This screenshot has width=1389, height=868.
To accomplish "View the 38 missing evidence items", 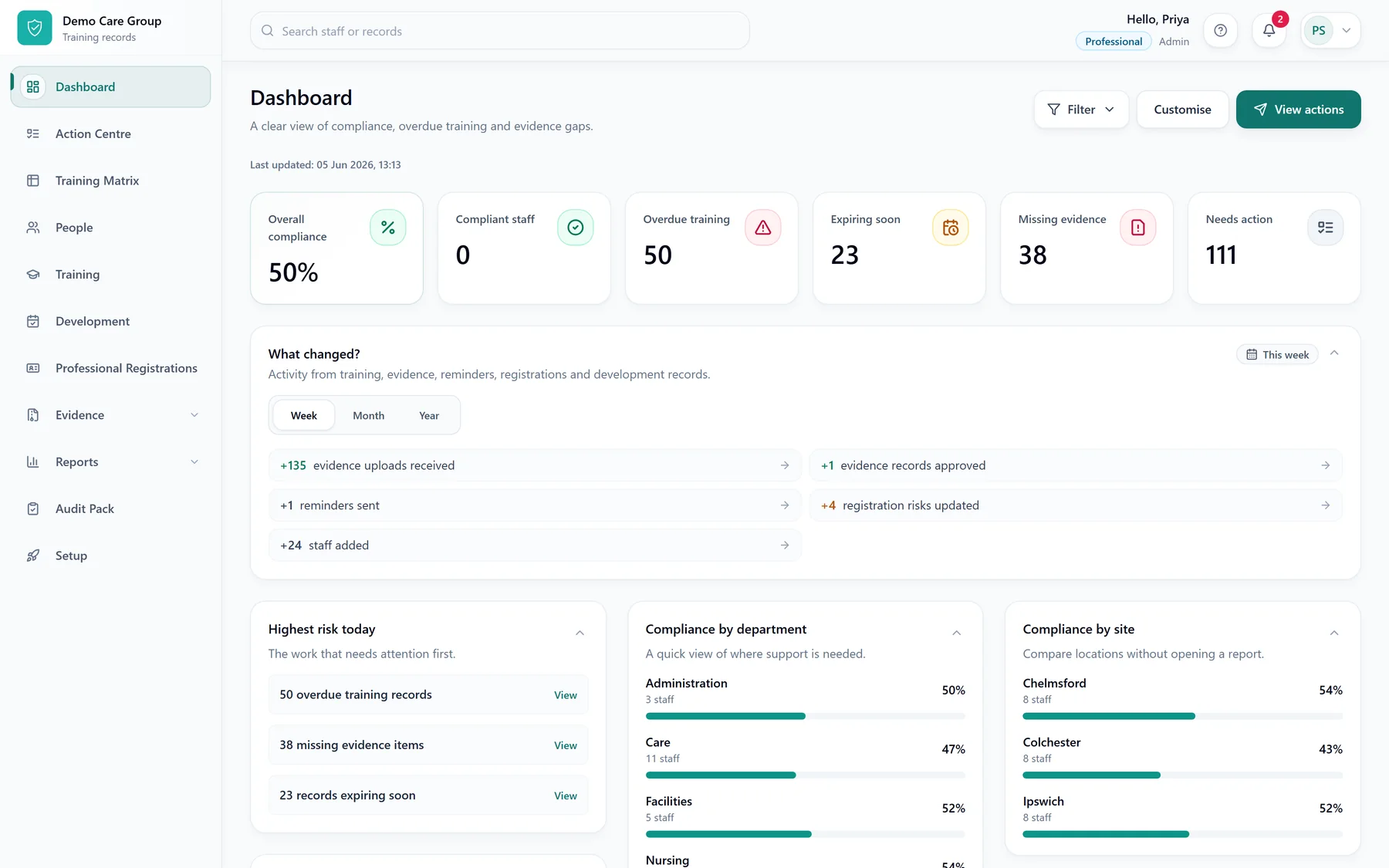I will 565,745.
